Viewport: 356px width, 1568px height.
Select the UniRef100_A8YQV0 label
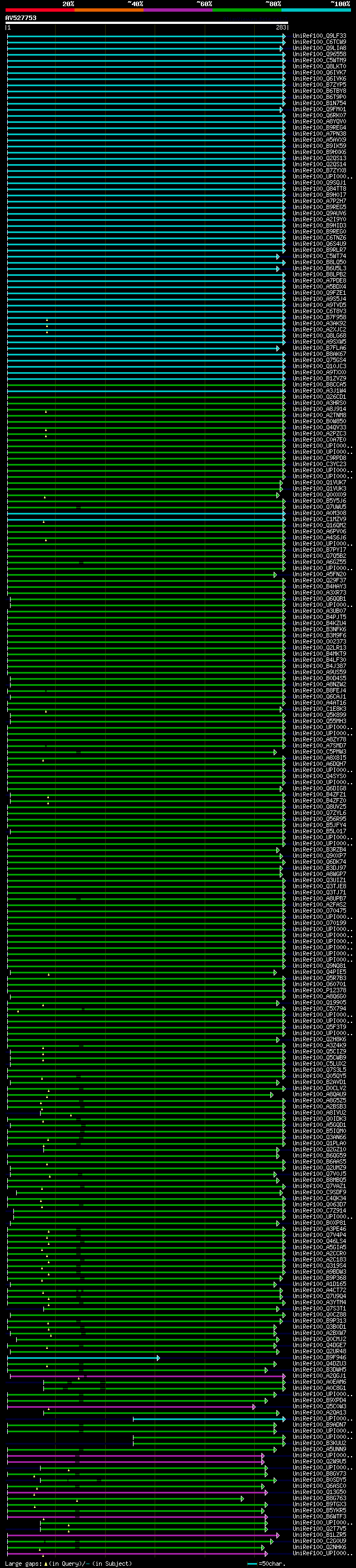(319, 122)
